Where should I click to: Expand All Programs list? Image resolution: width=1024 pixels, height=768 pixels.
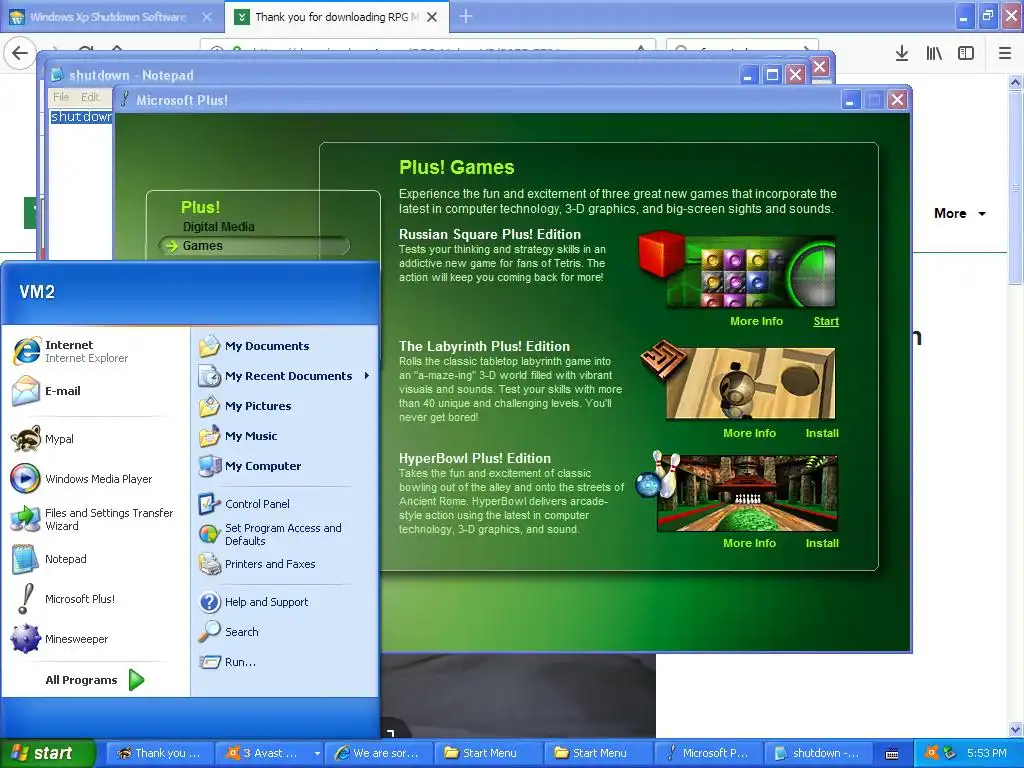95,680
